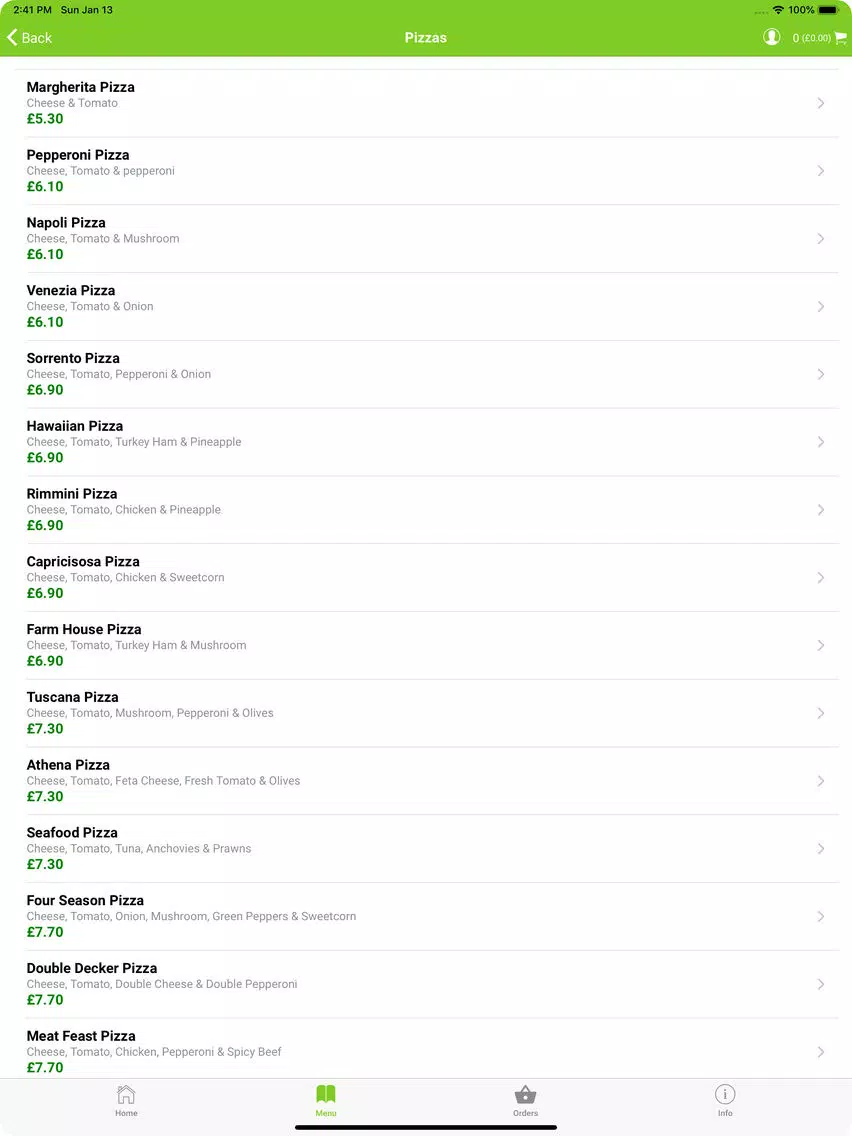This screenshot has width=852, height=1136.
Task: Tap the Back arrow button
Action: 29,38
